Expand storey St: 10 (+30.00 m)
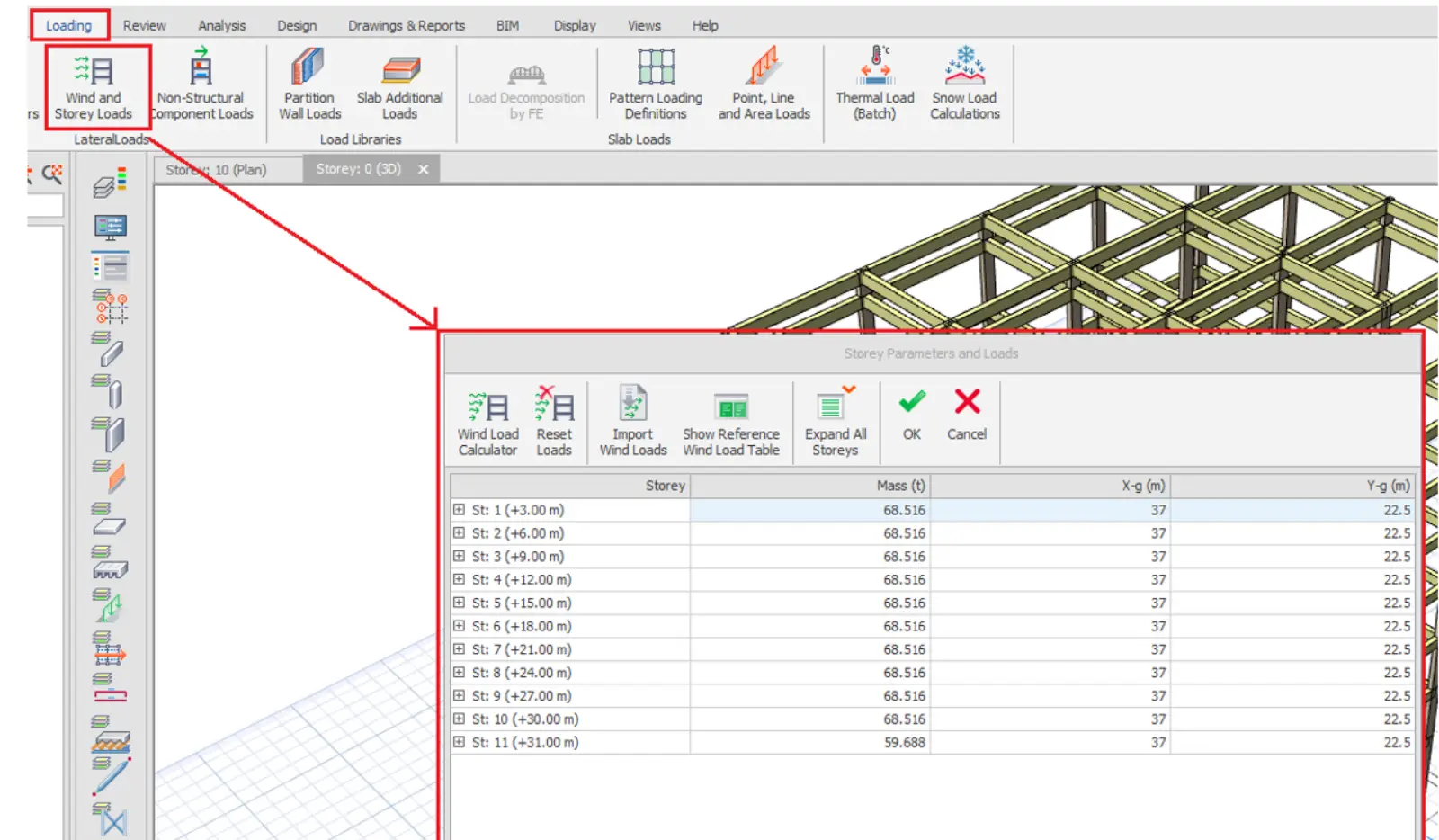Image resolution: width=1439 pixels, height=840 pixels. (x=460, y=719)
